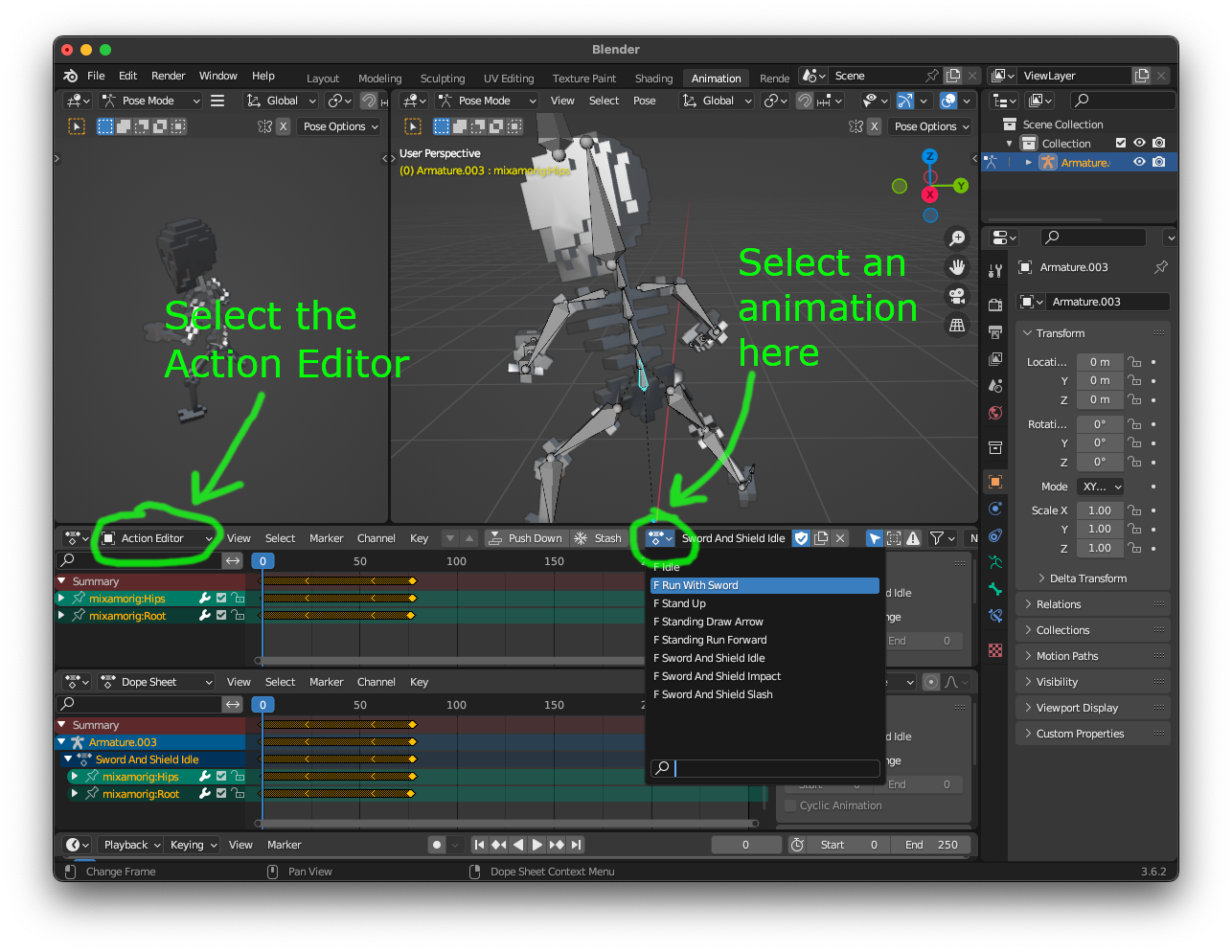Open the rotation Mode XY... dropdown
This screenshot has height=952, width=1232.
point(1101,487)
